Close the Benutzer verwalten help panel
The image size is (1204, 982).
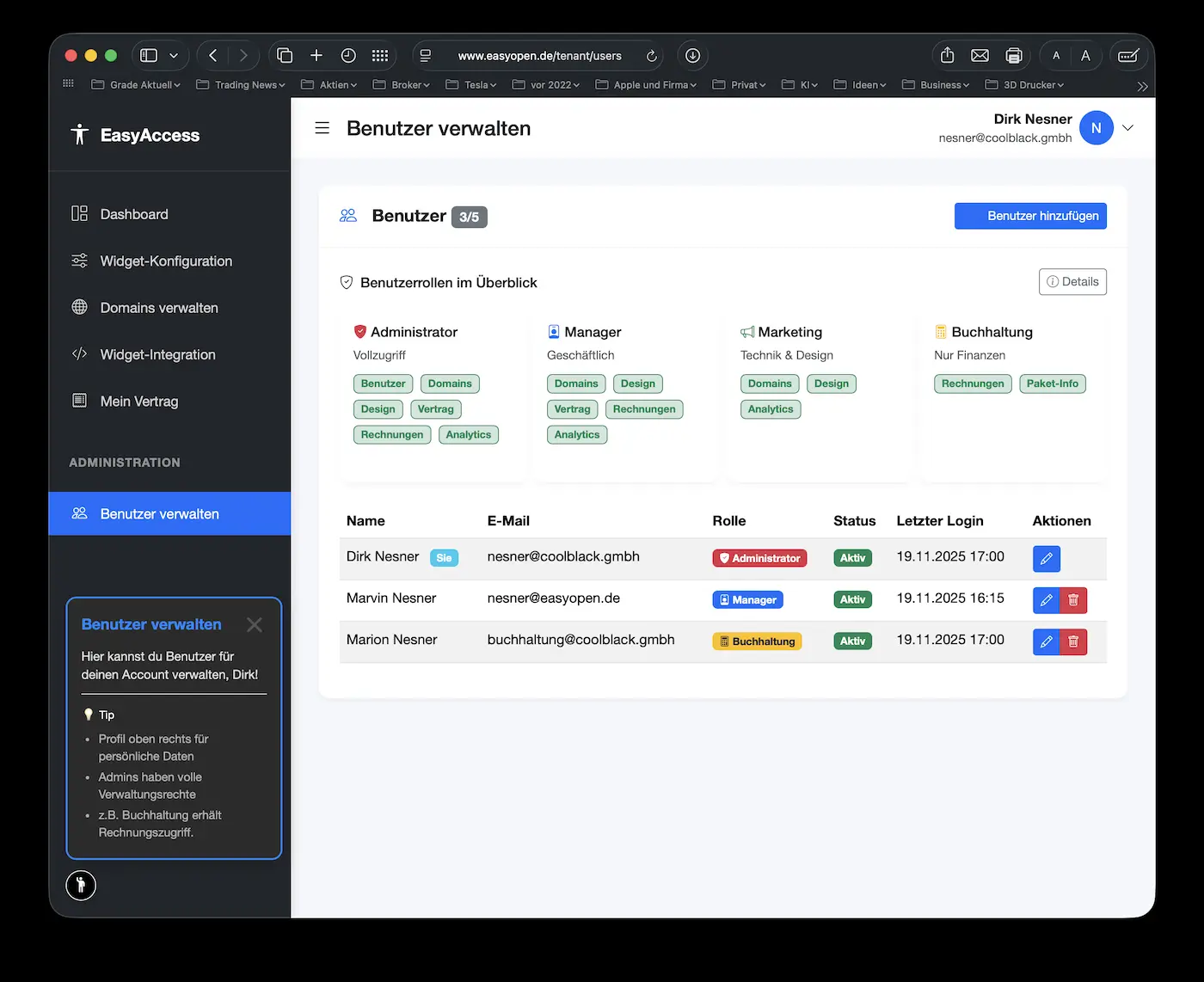pyautogui.click(x=255, y=625)
